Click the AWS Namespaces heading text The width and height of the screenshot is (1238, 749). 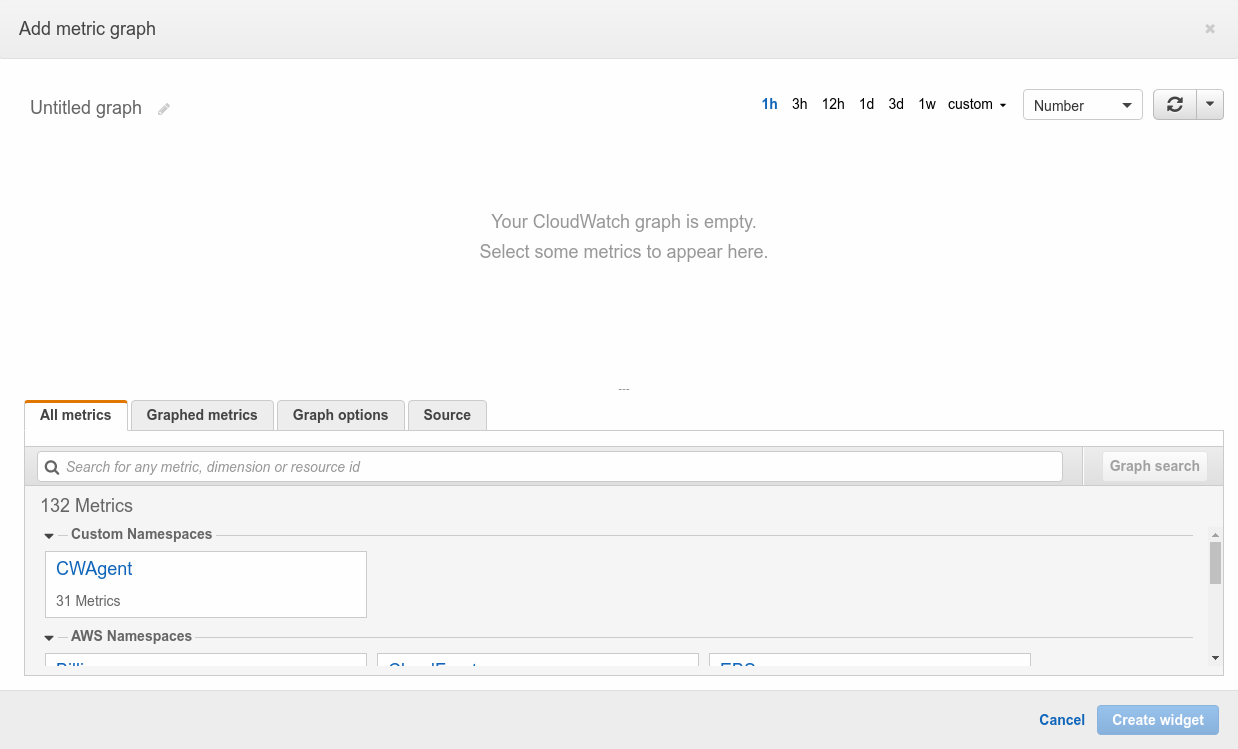click(x=132, y=636)
